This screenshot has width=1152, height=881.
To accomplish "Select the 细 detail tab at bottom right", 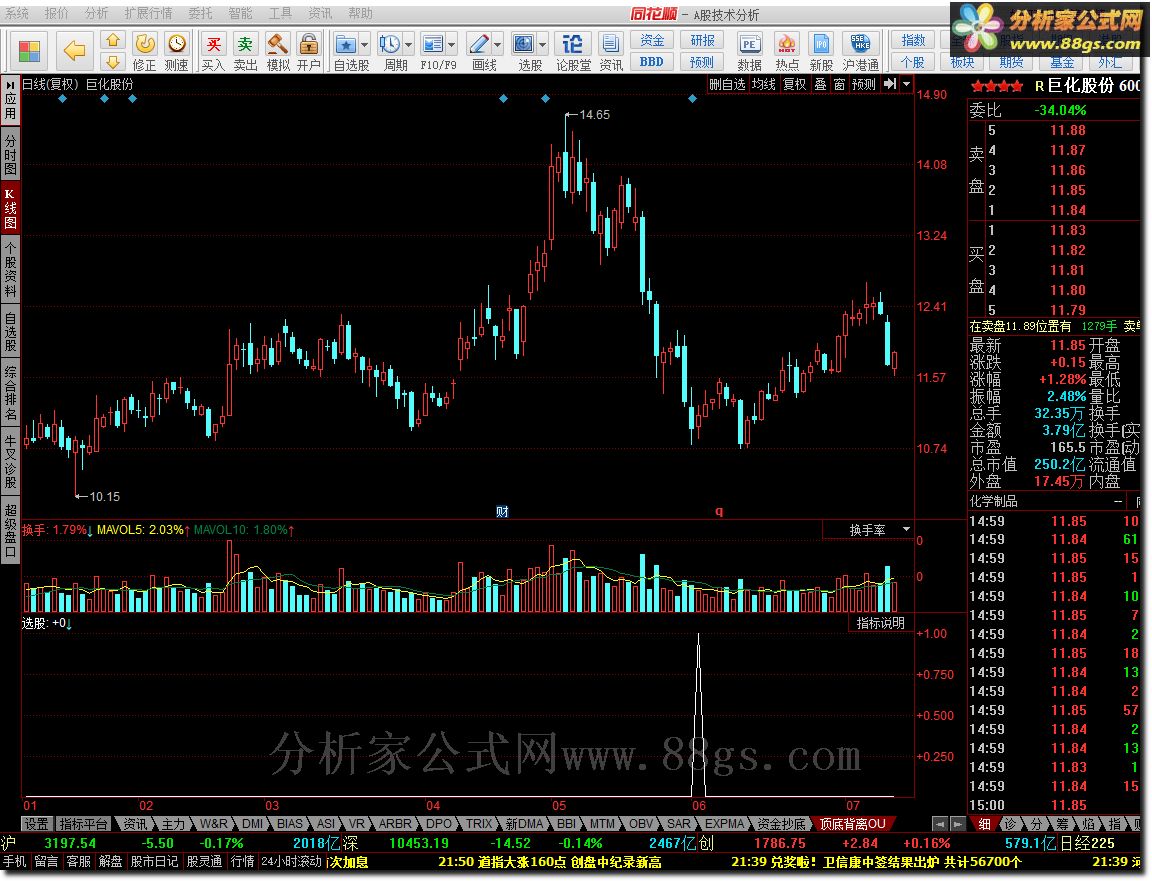I will tap(984, 824).
